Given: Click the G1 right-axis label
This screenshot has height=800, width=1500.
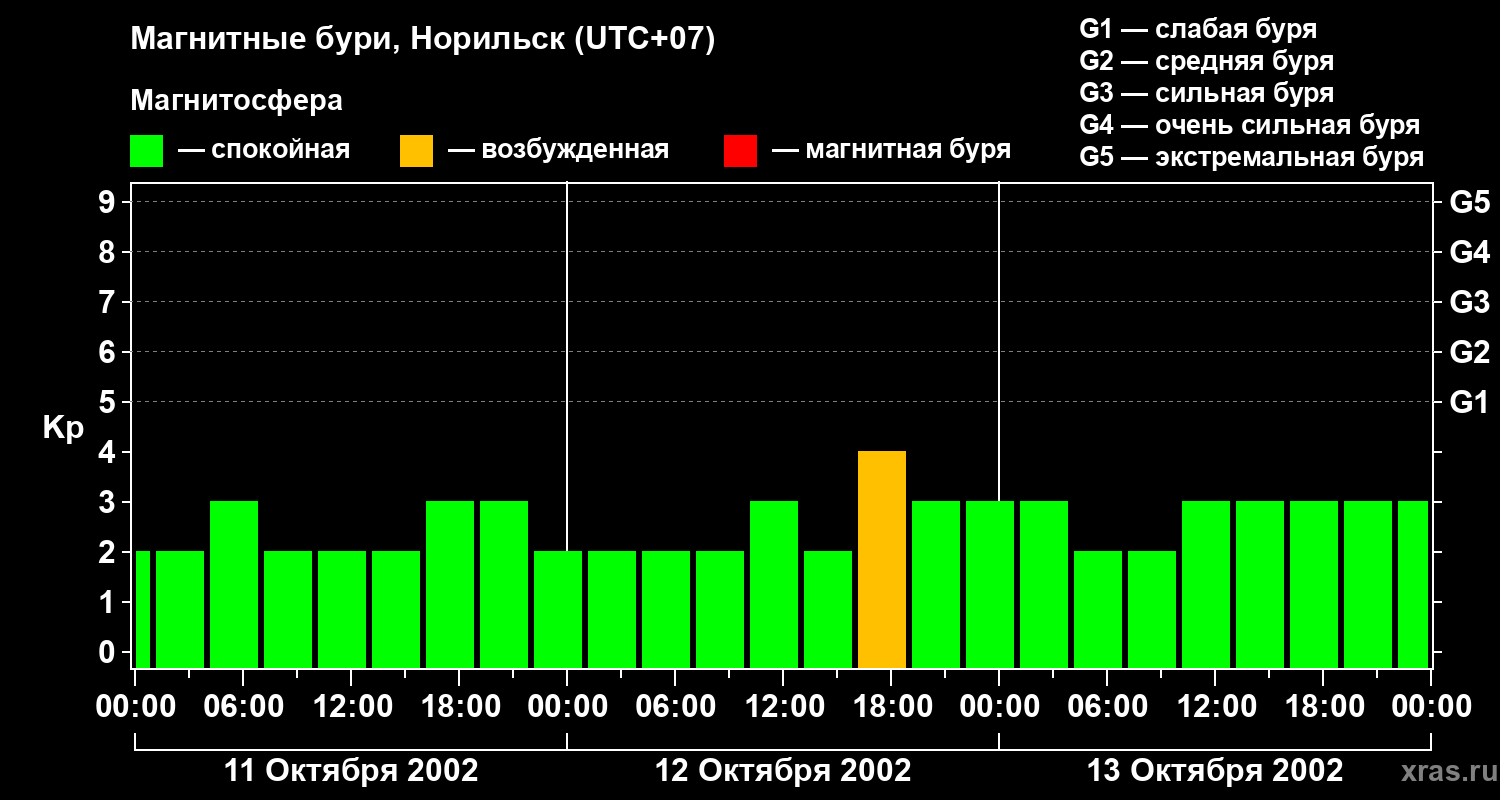Looking at the screenshot, I should [x=1470, y=403].
